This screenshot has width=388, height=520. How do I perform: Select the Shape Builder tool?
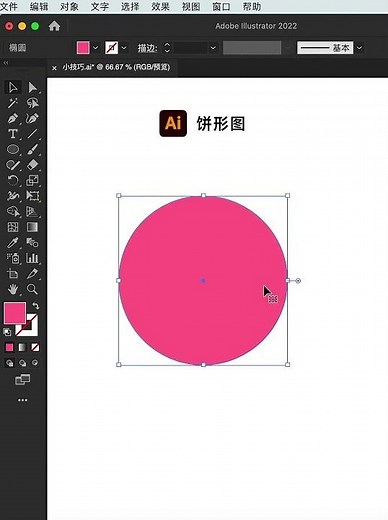tap(13, 211)
